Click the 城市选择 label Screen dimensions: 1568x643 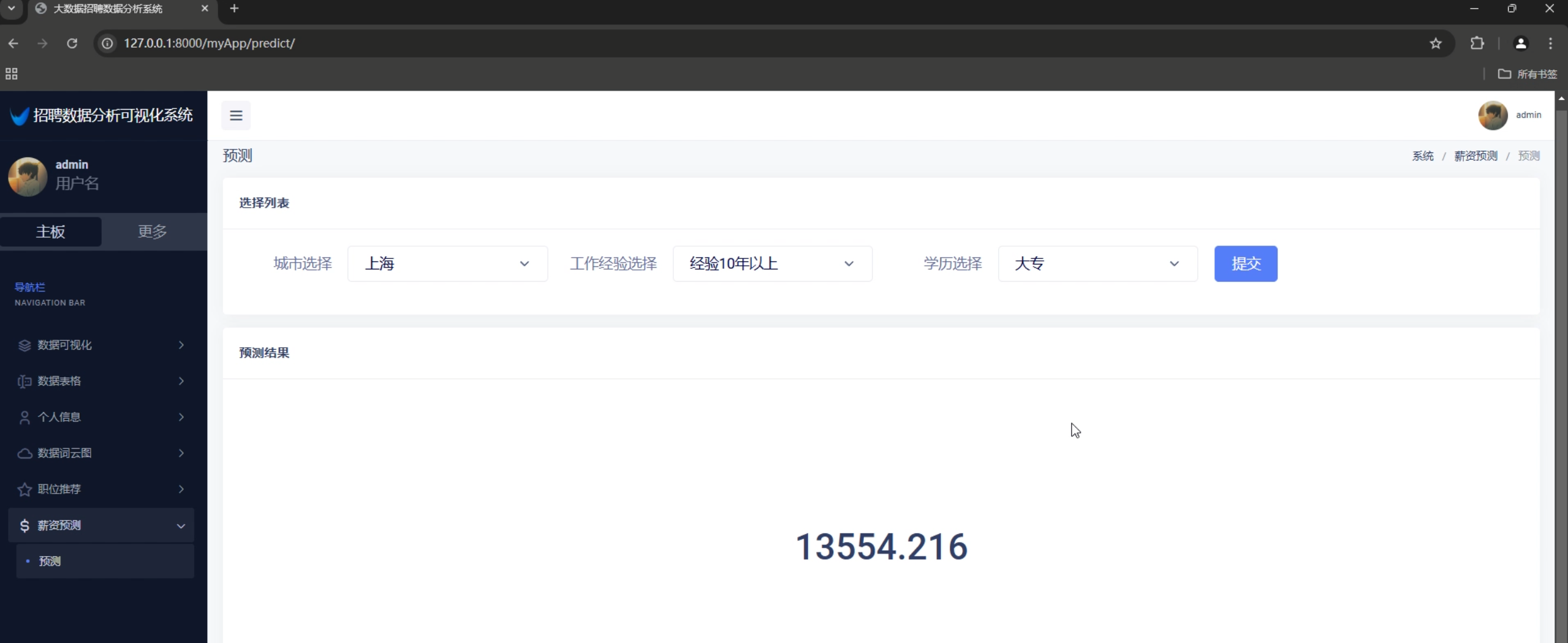point(303,264)
